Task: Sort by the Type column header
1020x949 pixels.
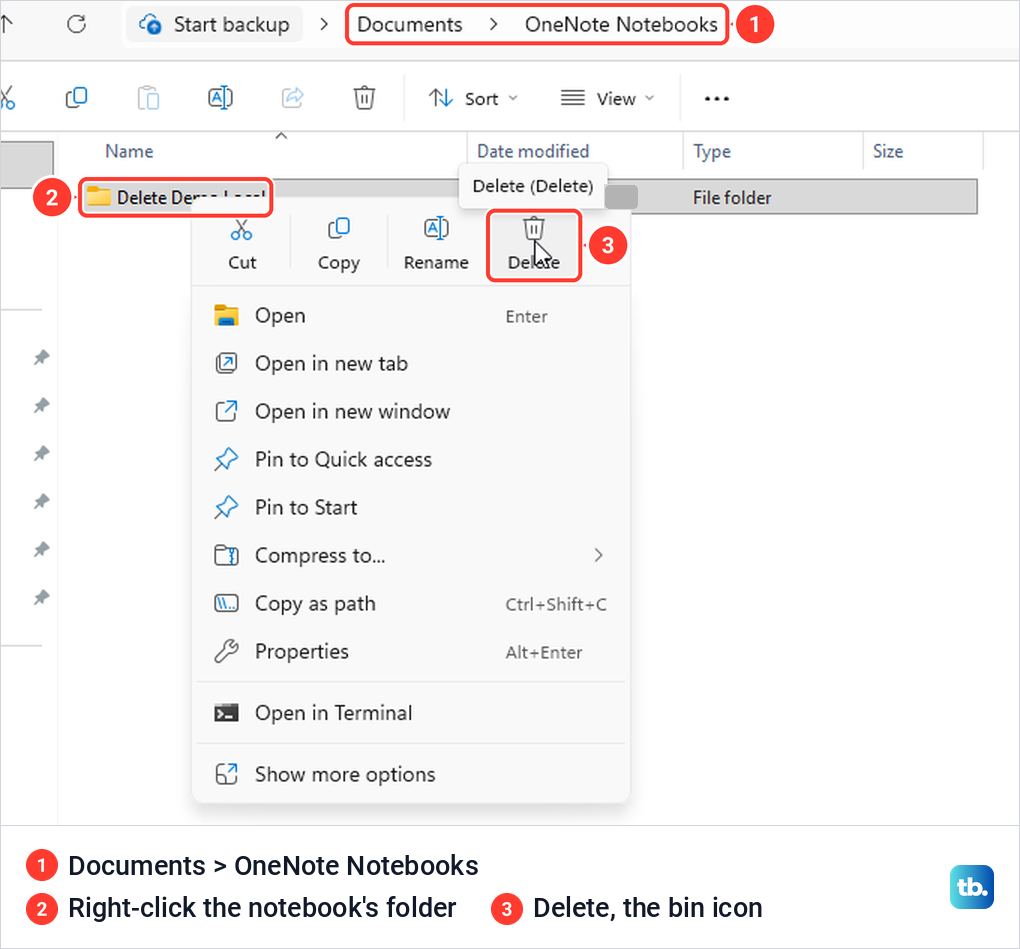Action: (x=712, y=152)
